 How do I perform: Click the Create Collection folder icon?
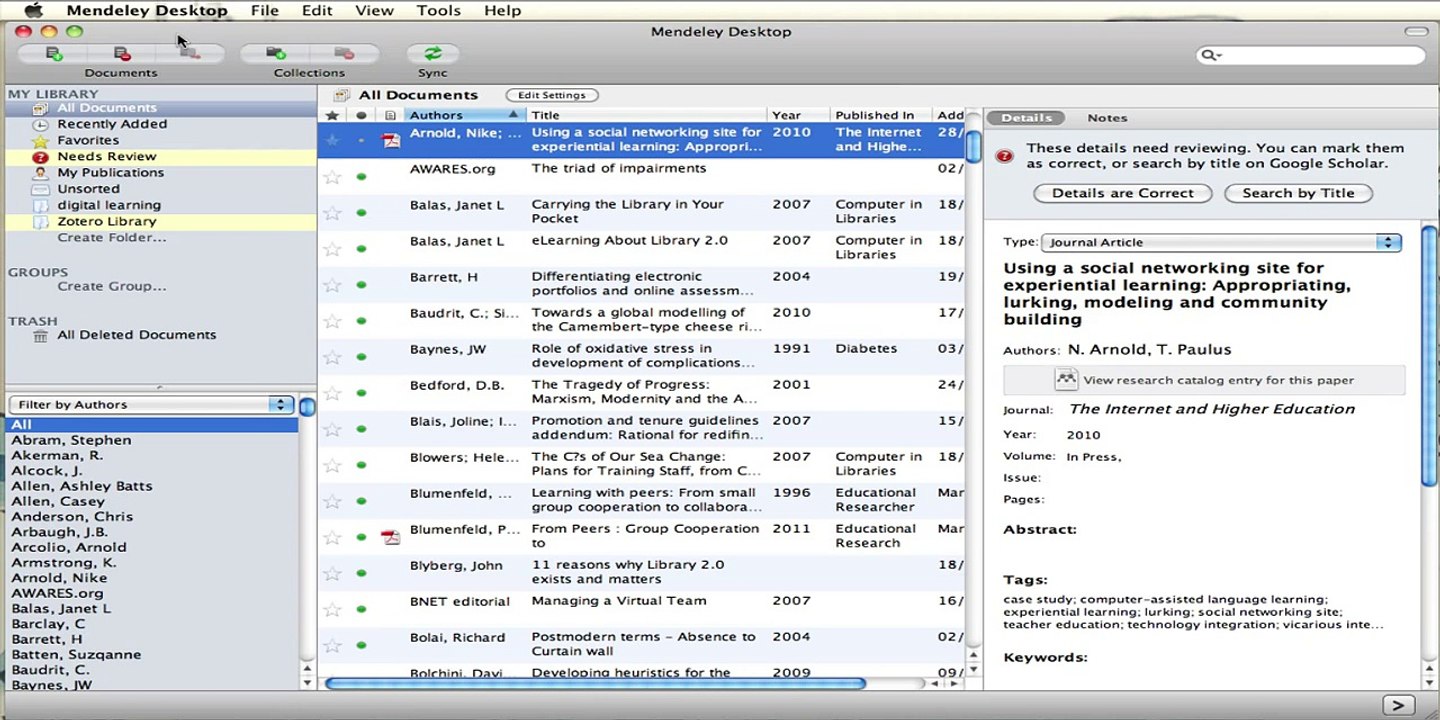pyautogui.click(x=276, y=53)
